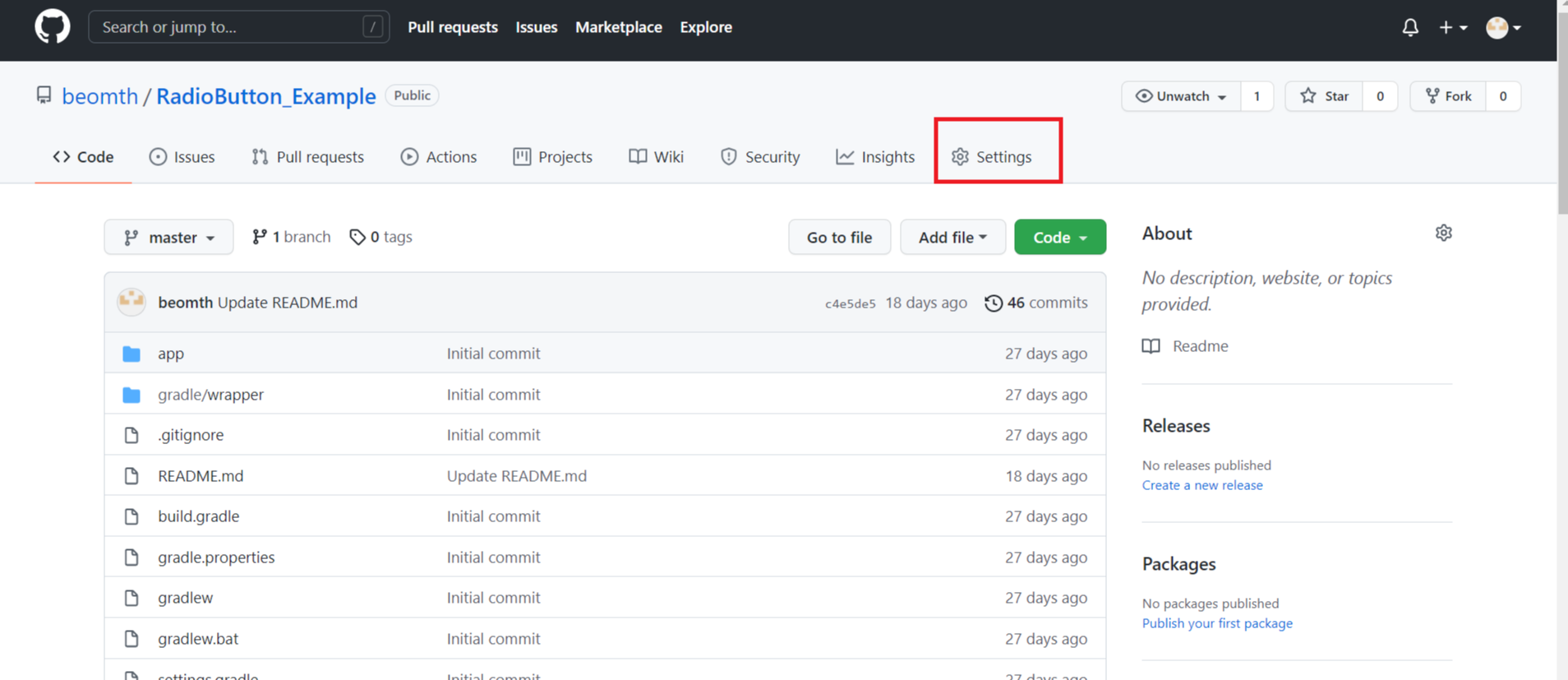The image size is (1568, 680).
Task: Open the notifications bell
Action: 1410,27
